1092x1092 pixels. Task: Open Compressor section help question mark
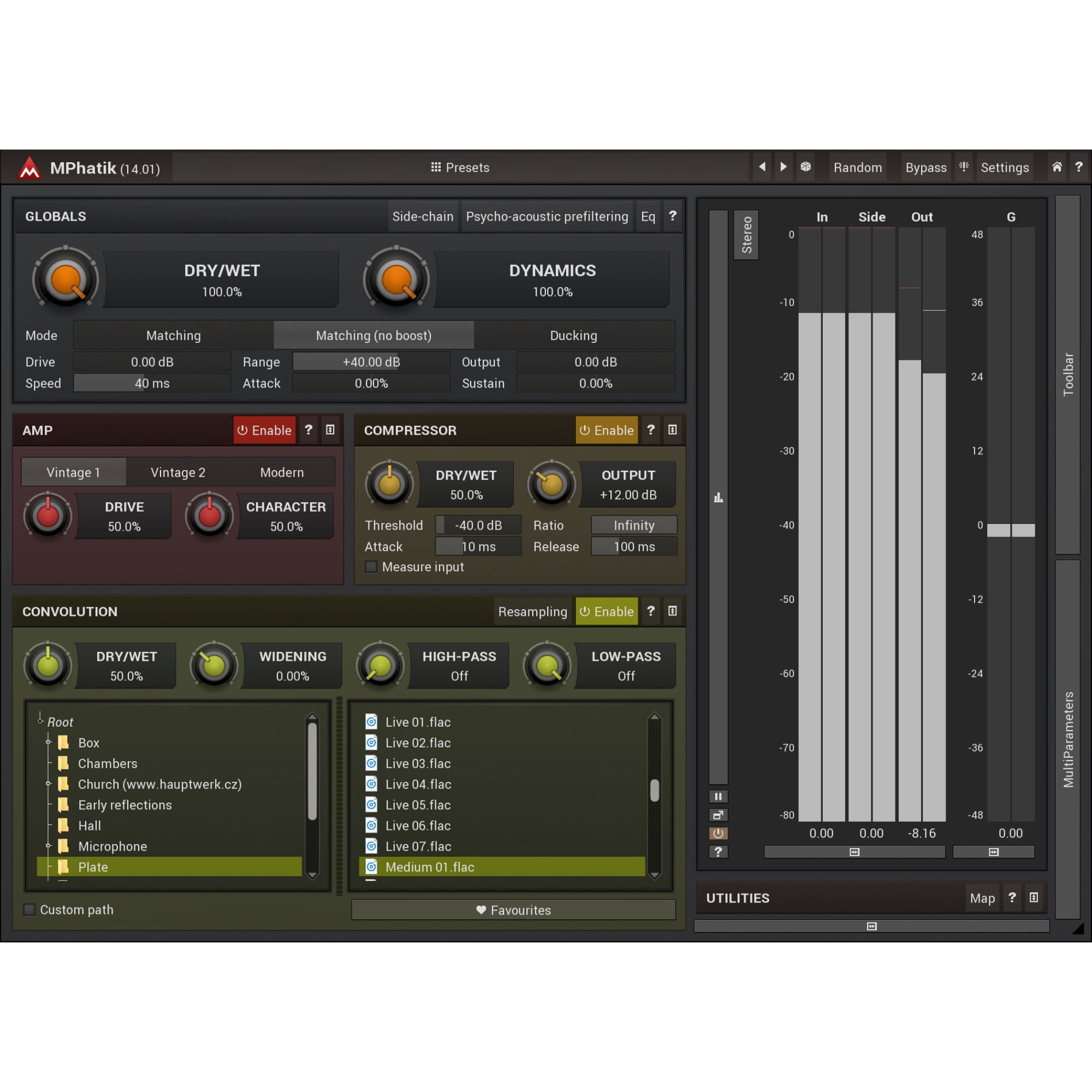click(x=651, y=430)
